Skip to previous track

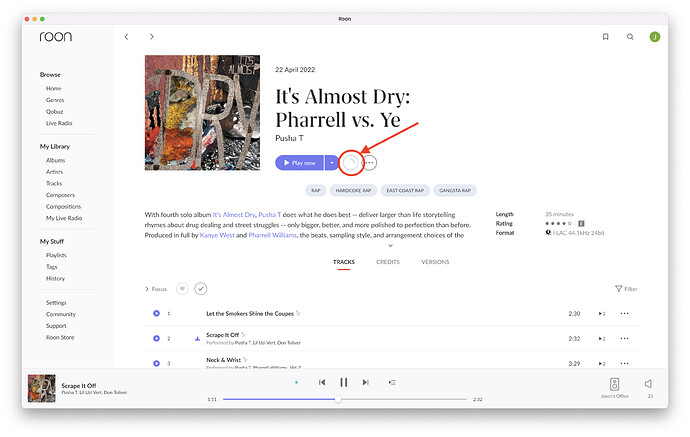[x=322, y=382]
